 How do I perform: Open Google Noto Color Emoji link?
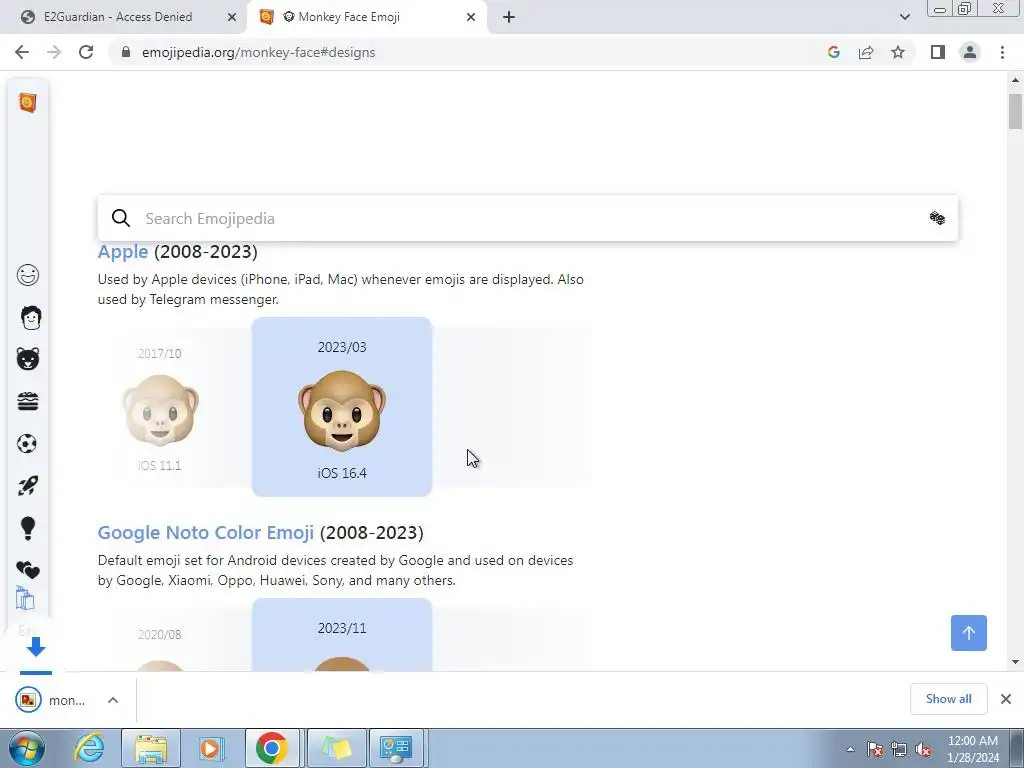click(206, 532)
